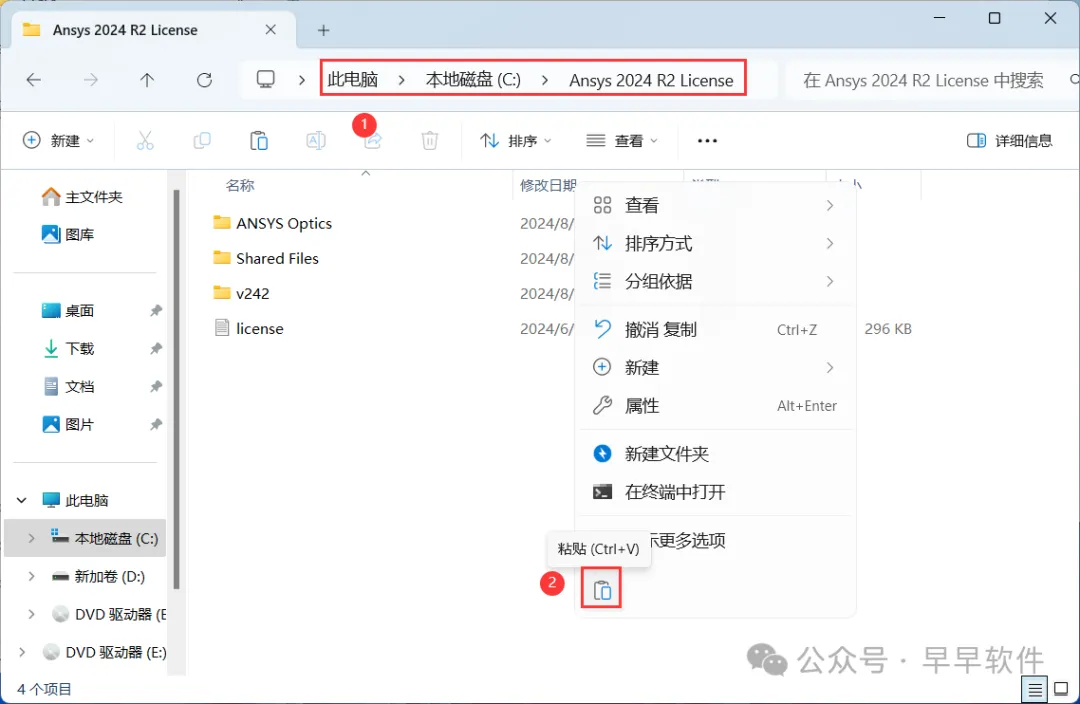Close the Ansys 2024 R2 License tab
Viewport: 1080px width, 704px height.
[x=271, y=30]
